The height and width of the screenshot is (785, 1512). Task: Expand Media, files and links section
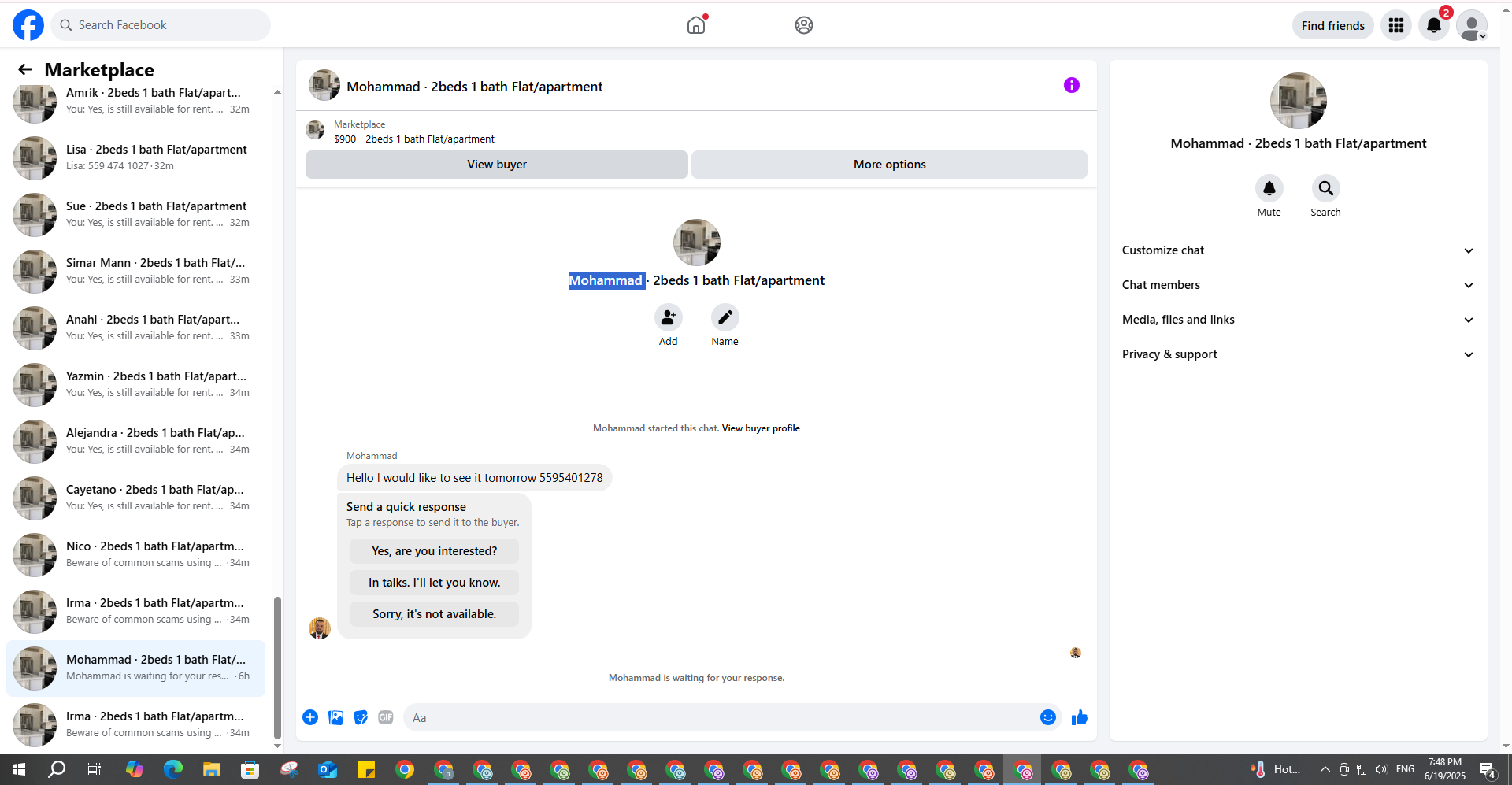click(x=1298, y=320)
